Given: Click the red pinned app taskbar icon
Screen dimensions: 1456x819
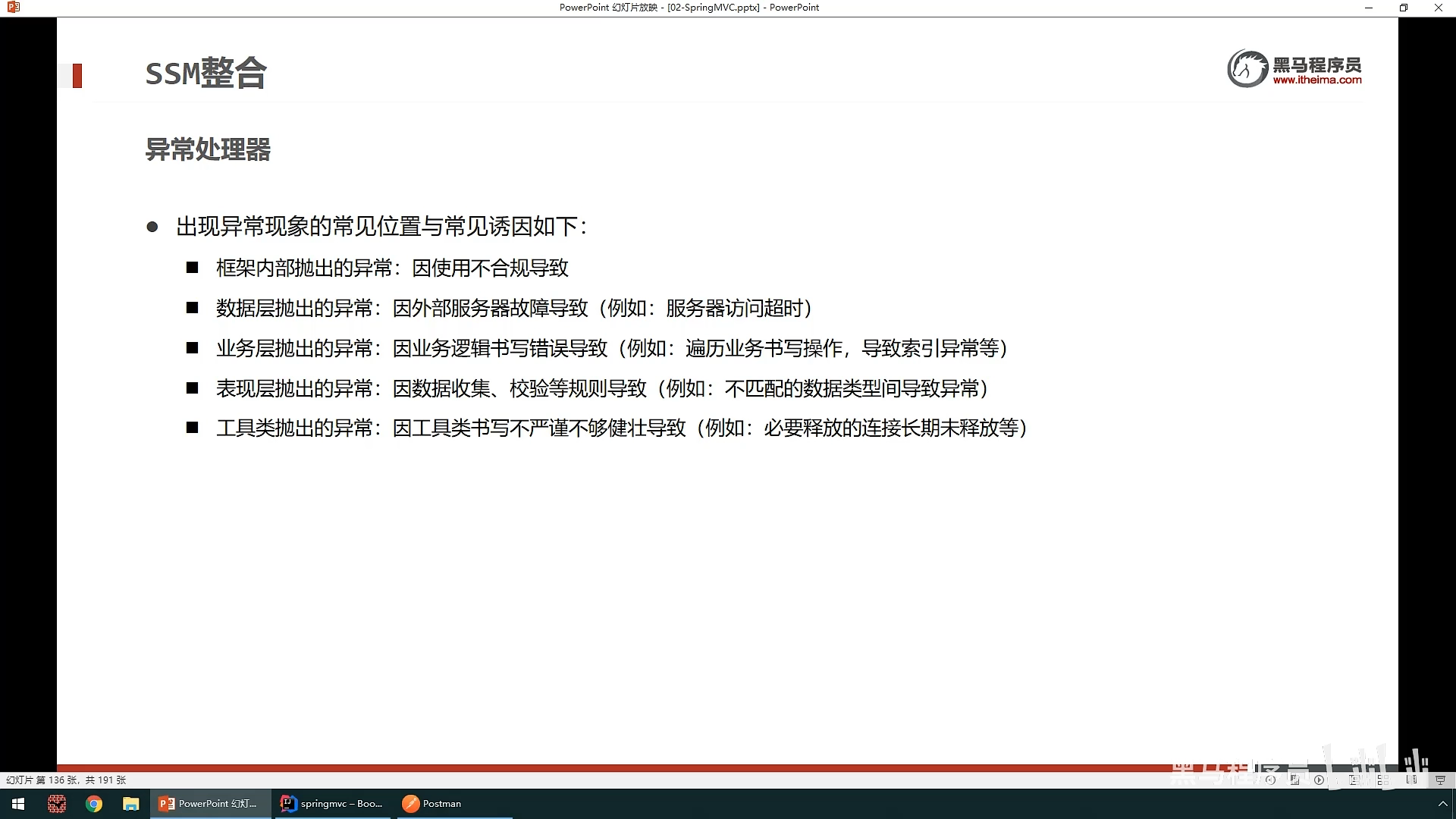Looking at the screenshot, I should (57, 804).
